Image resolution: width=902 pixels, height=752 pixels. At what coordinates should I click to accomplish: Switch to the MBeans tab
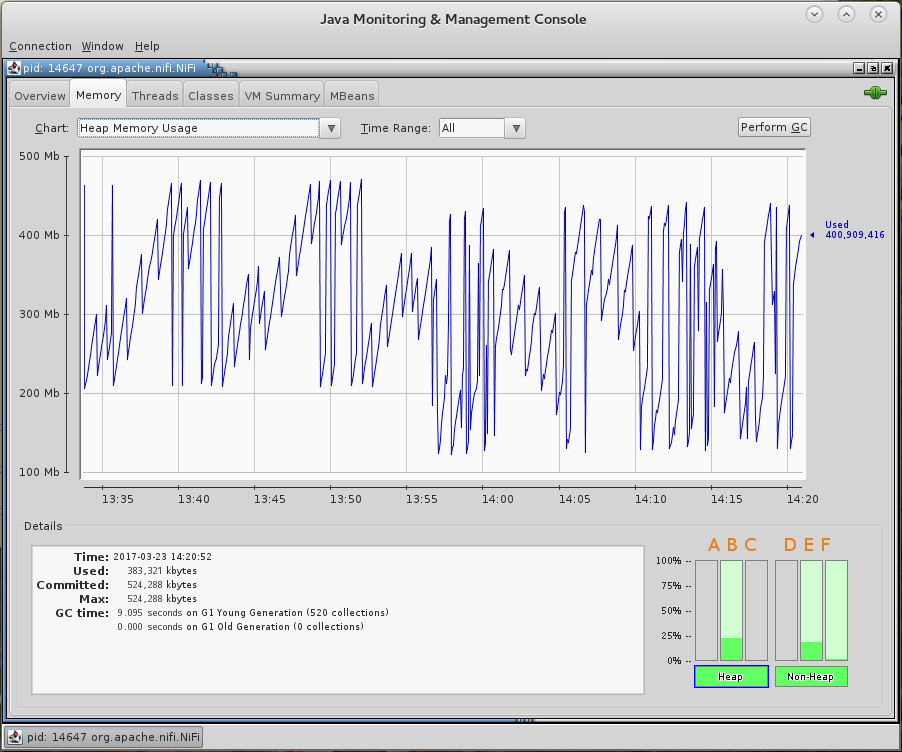click(x=352, y=96)
